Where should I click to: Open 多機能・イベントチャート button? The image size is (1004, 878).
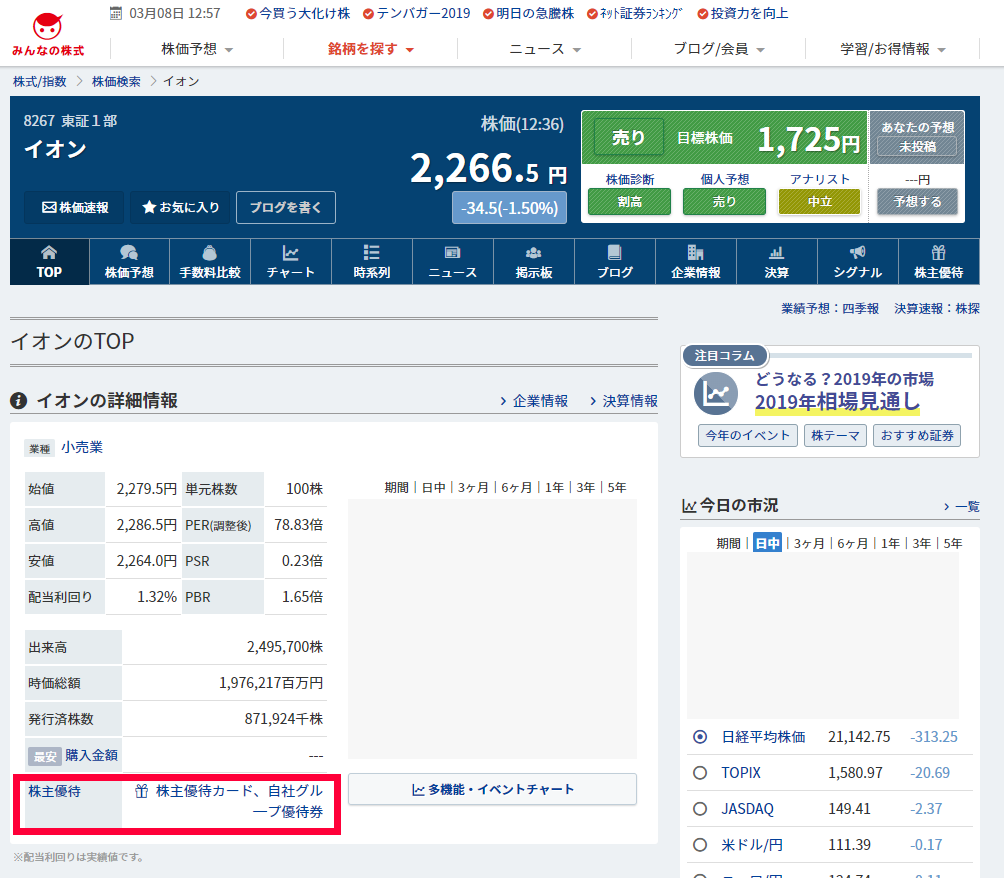click(x=492, y=789)
